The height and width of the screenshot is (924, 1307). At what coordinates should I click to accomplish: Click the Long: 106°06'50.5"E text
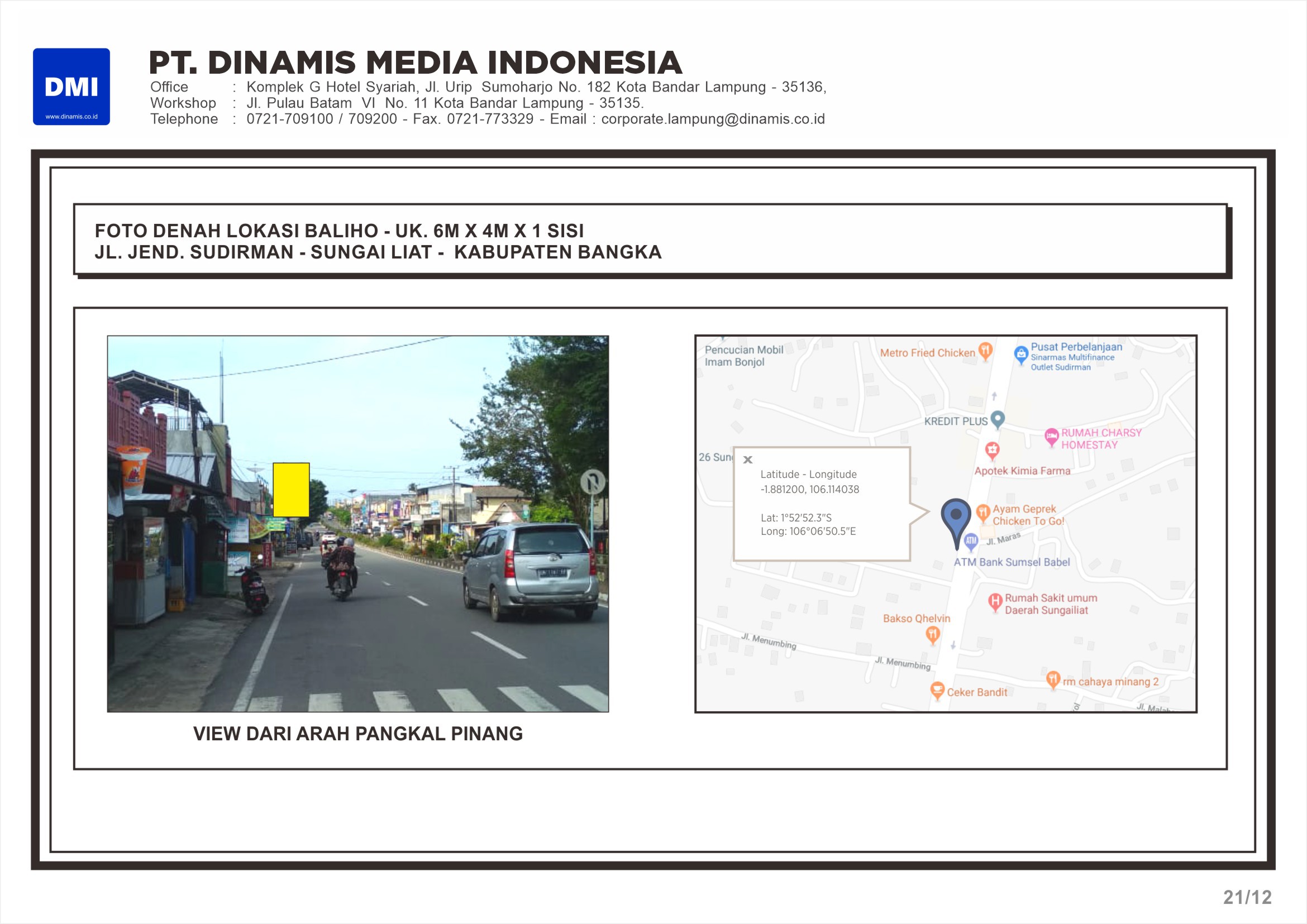click(x=808, y=532)
